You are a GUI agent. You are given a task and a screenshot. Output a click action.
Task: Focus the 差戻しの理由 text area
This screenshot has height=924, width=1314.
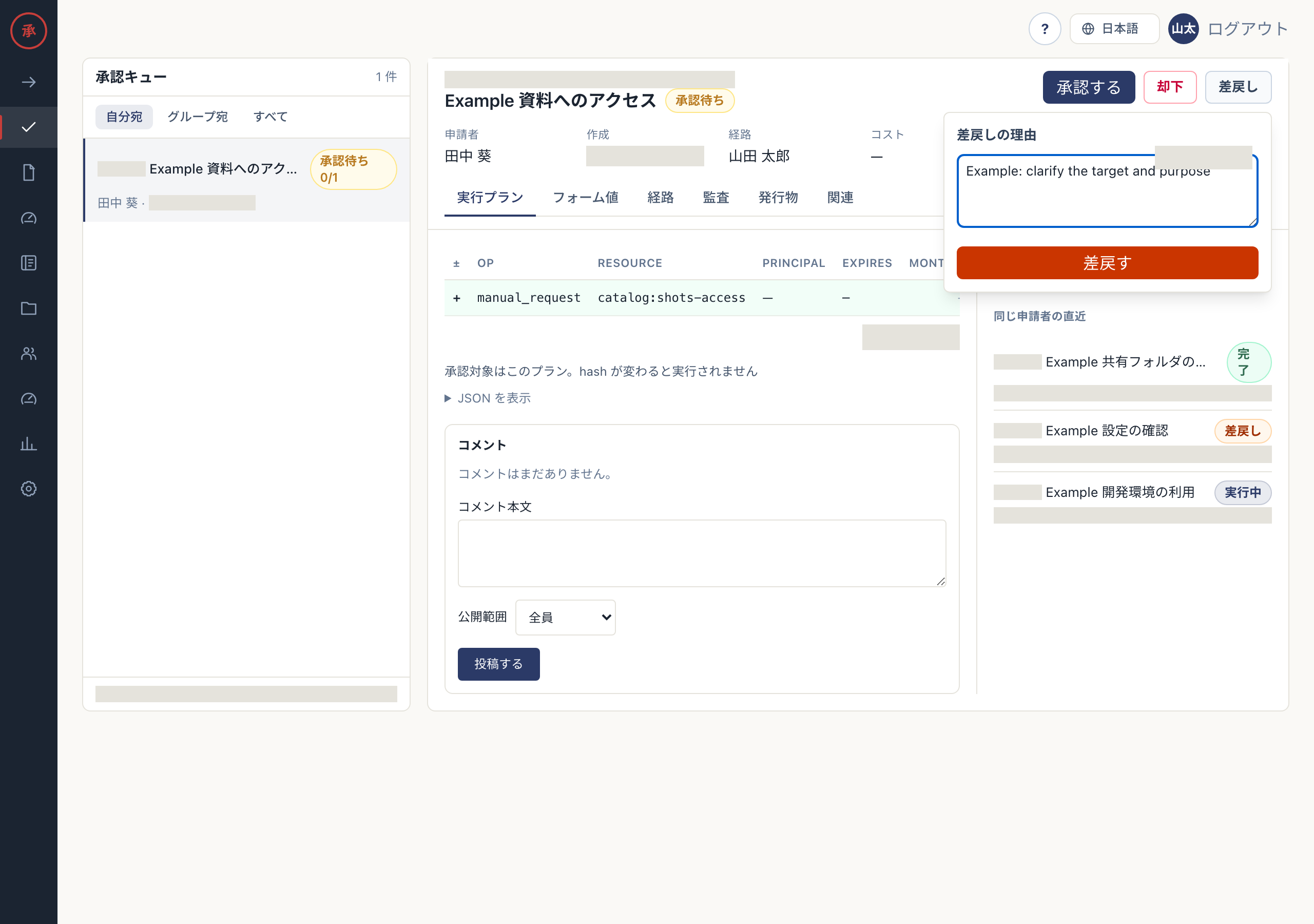(1107, 190)
